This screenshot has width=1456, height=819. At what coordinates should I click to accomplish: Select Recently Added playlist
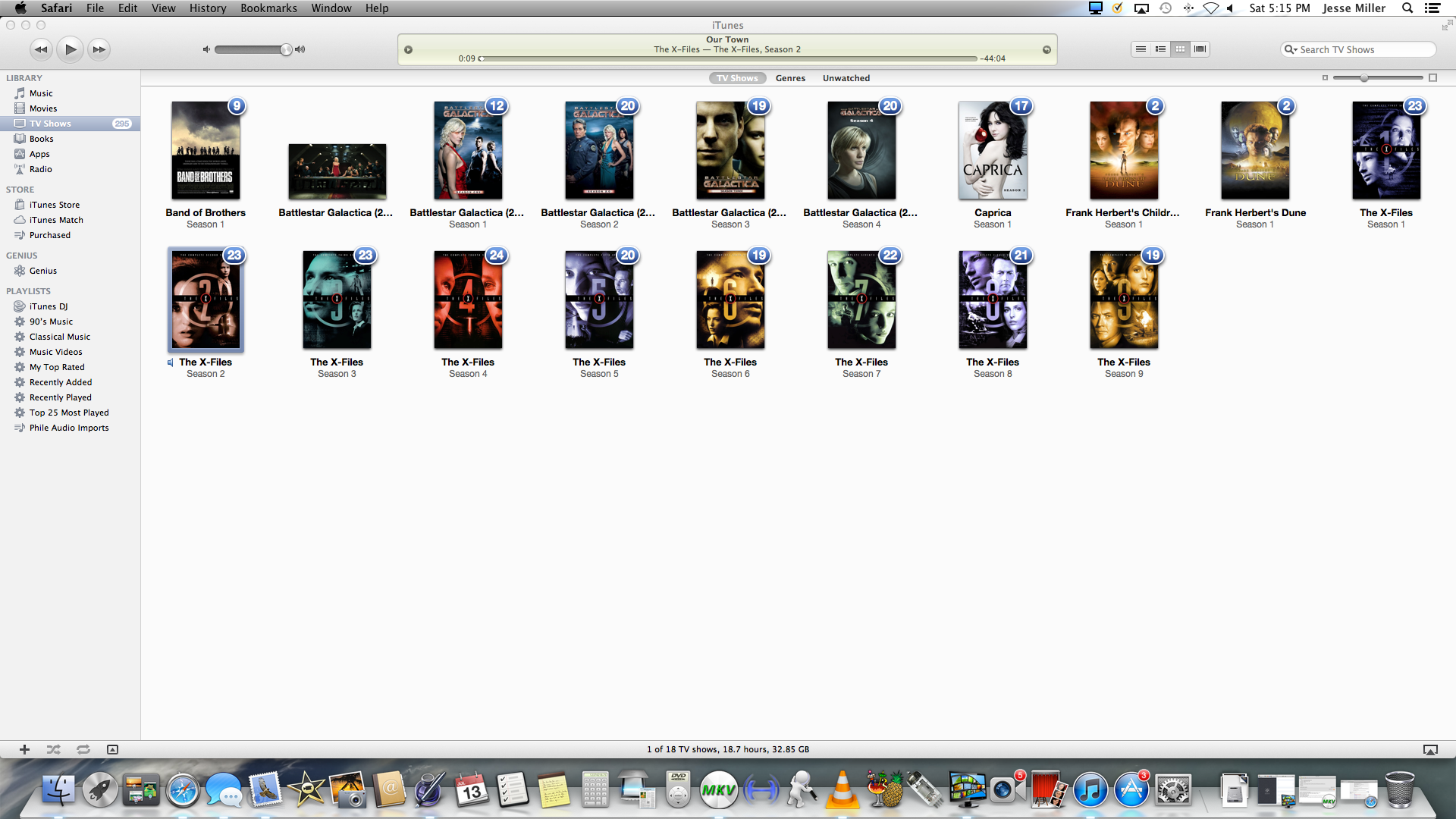tap(70, 382)
